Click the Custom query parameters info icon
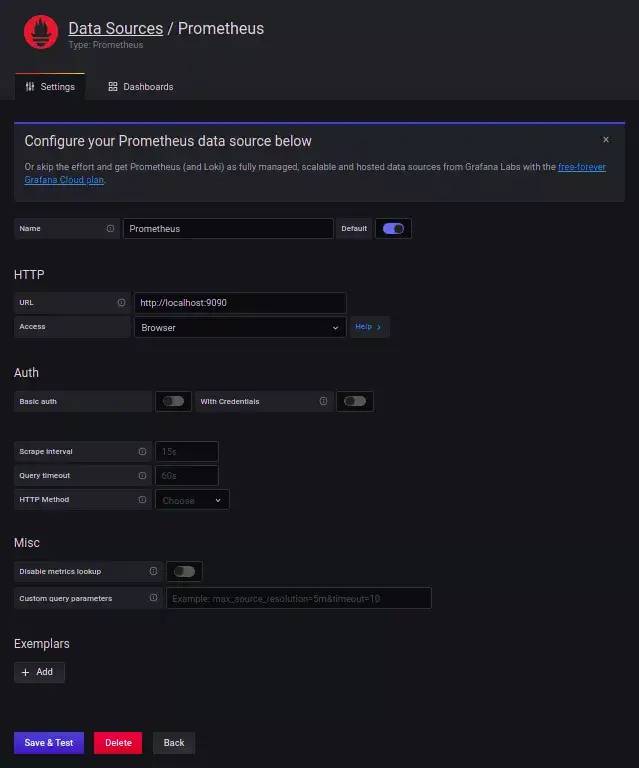Image resolution: width=639 pixels, height=768 pixels. point(153,598)
